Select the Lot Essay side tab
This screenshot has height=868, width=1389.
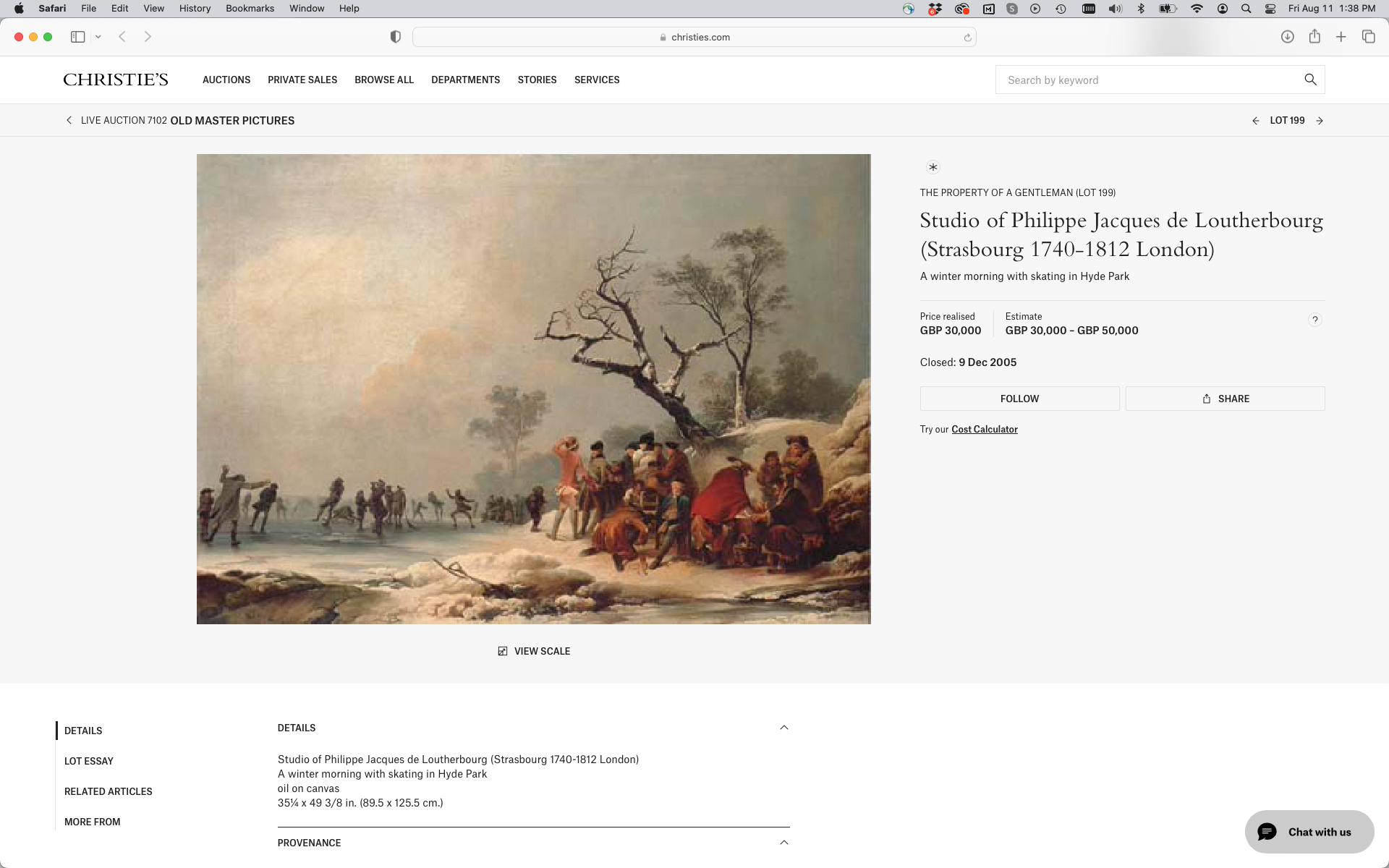[89, 761]
